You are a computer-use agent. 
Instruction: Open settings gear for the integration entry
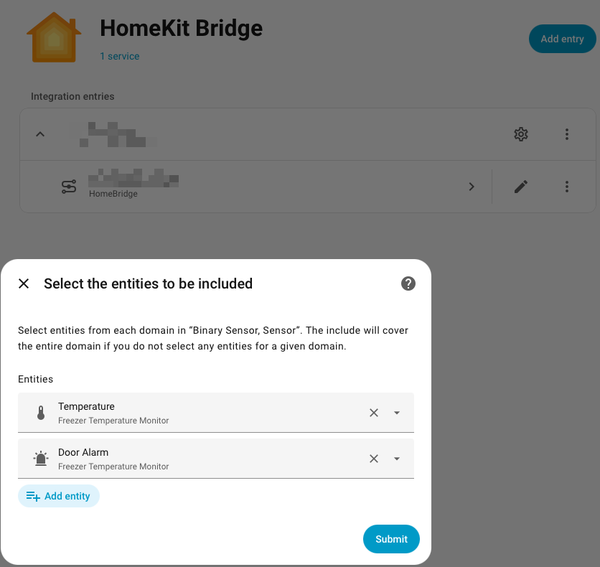pyautogui.click(x=521, y=134)
